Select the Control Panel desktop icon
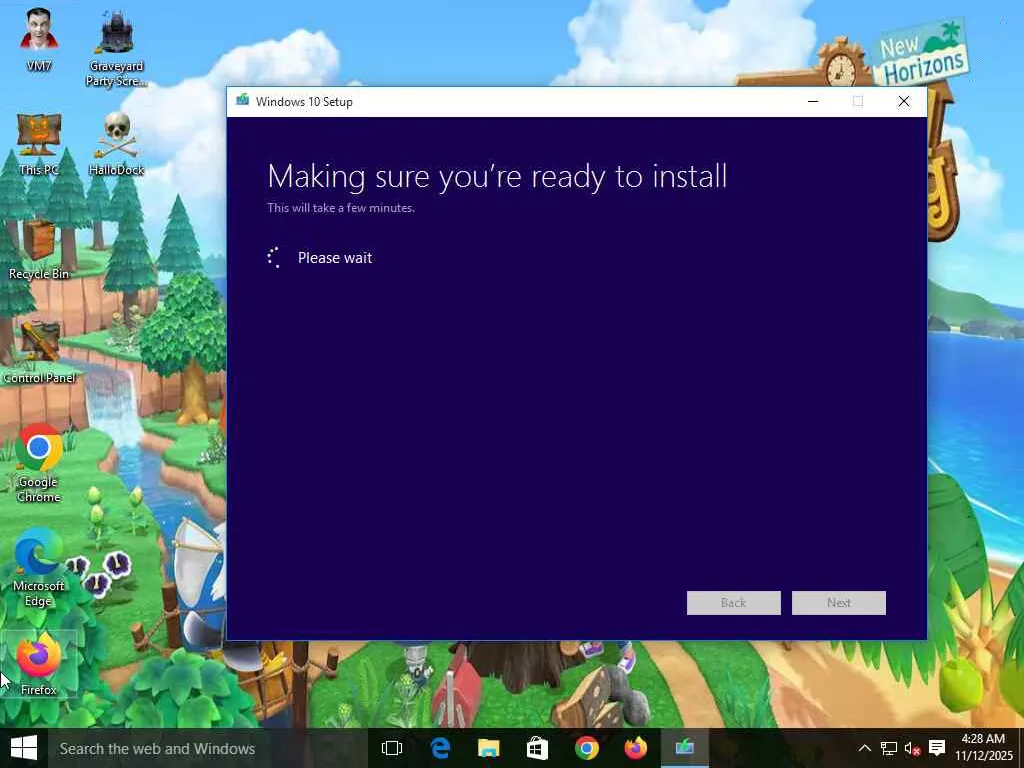The height and width of the screenshot is (768, 1024). (39, 353)
